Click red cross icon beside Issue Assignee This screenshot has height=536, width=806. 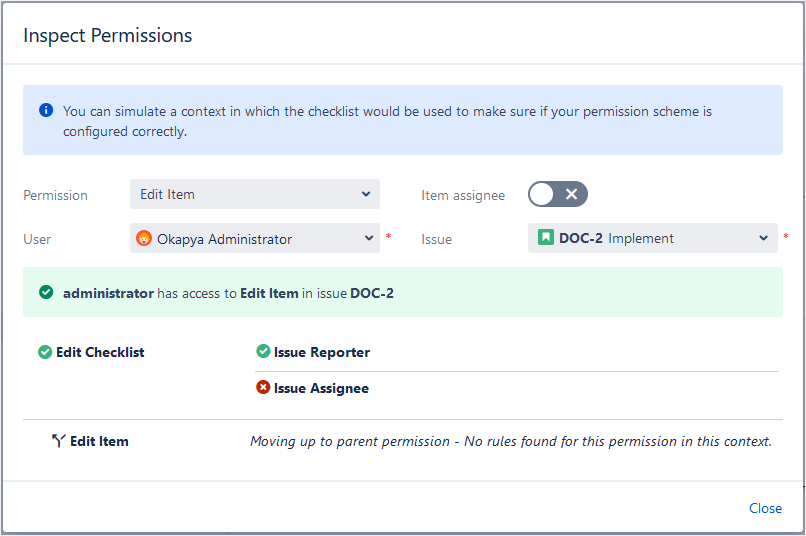pos(263,388)
